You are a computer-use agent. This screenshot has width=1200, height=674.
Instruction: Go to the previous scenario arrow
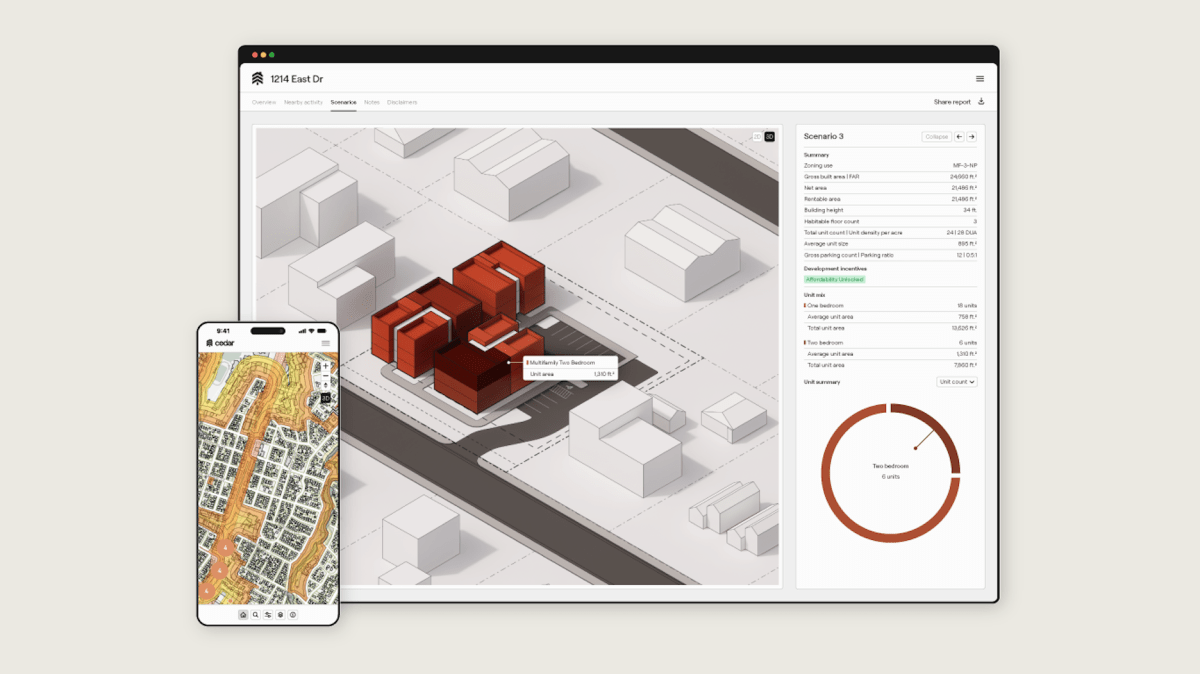tap(959, 137)
